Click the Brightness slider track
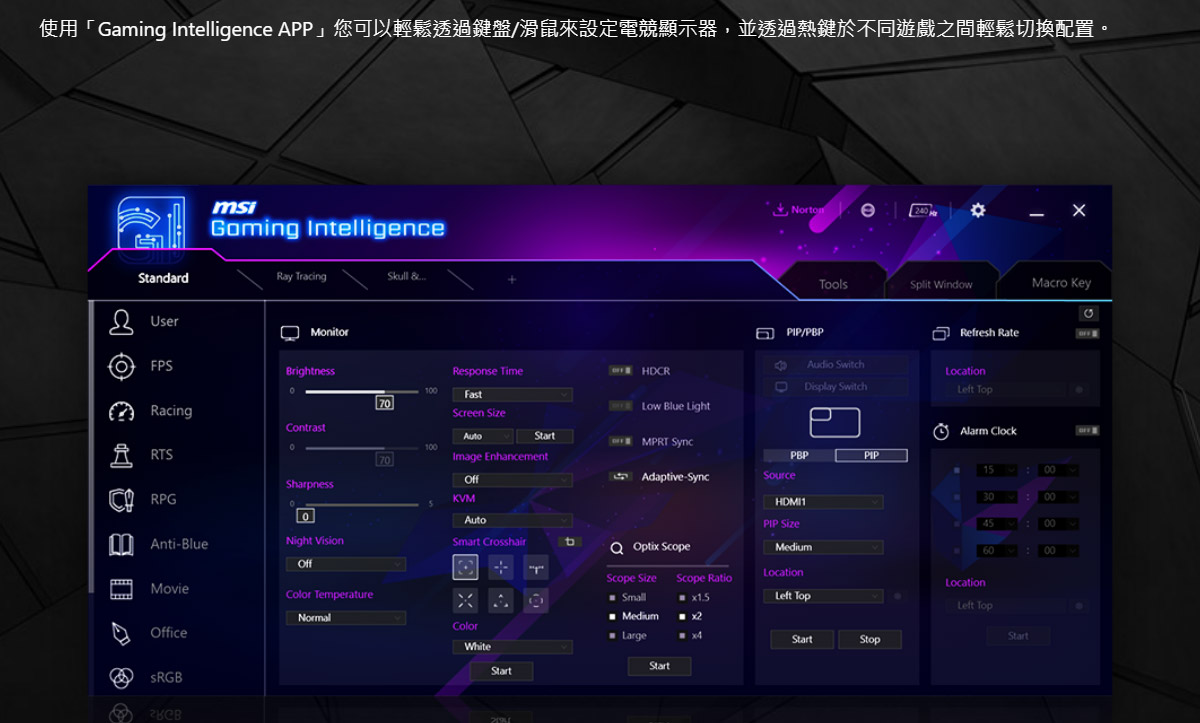Viewport: 1200px width, 723px height. [x=362, y=391]
